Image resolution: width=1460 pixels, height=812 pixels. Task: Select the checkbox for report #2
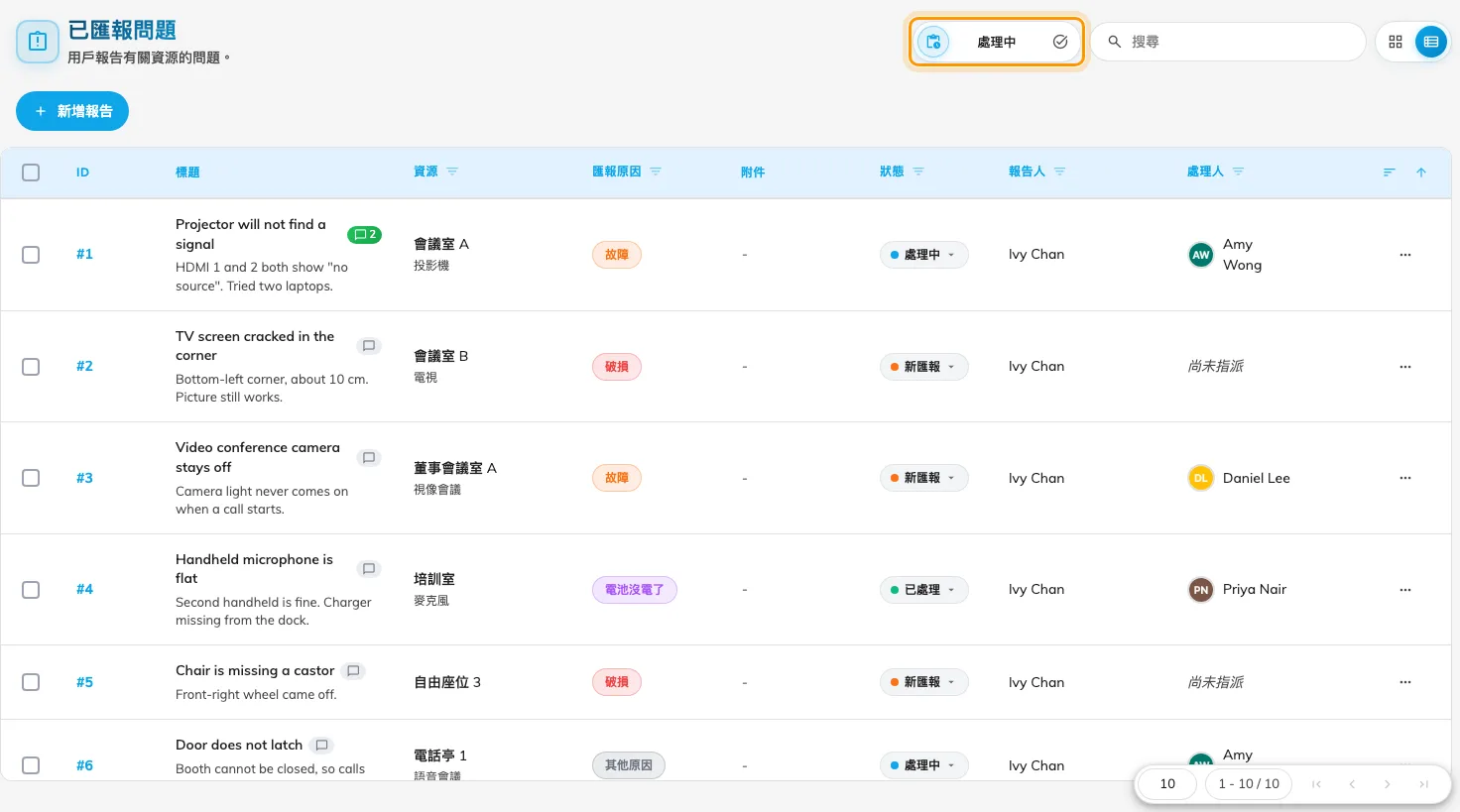click(x=31, y=367)
